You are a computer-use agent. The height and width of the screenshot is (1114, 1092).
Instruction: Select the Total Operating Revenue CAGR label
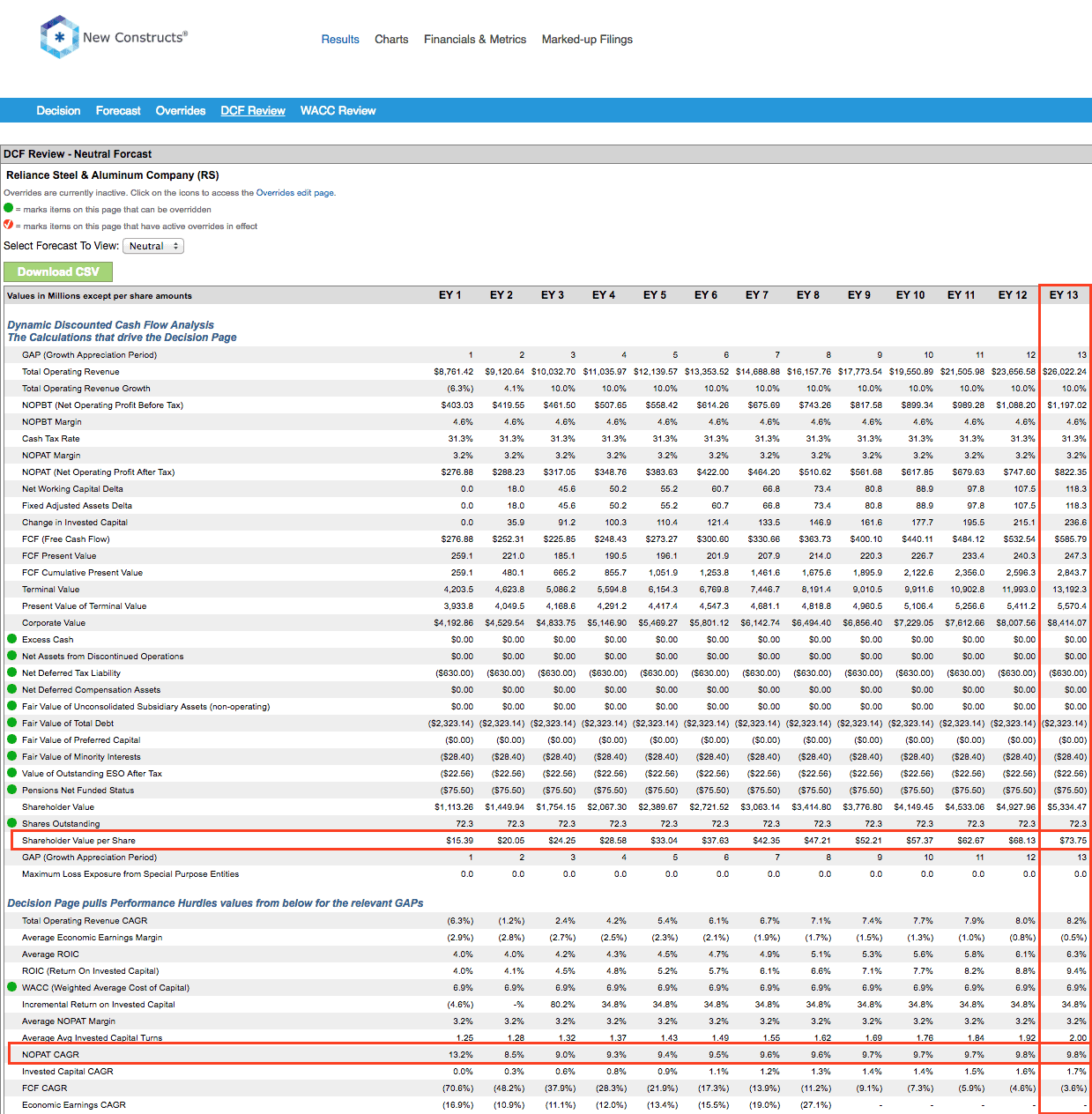(85, 921)
